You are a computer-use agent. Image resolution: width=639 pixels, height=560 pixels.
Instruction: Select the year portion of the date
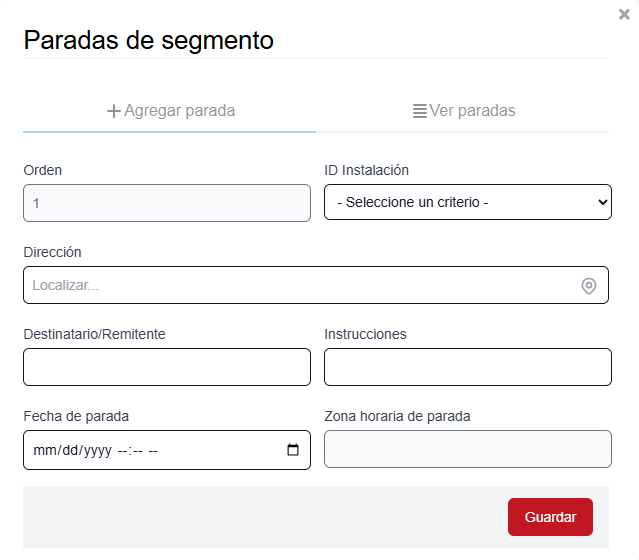click(95, 450)
